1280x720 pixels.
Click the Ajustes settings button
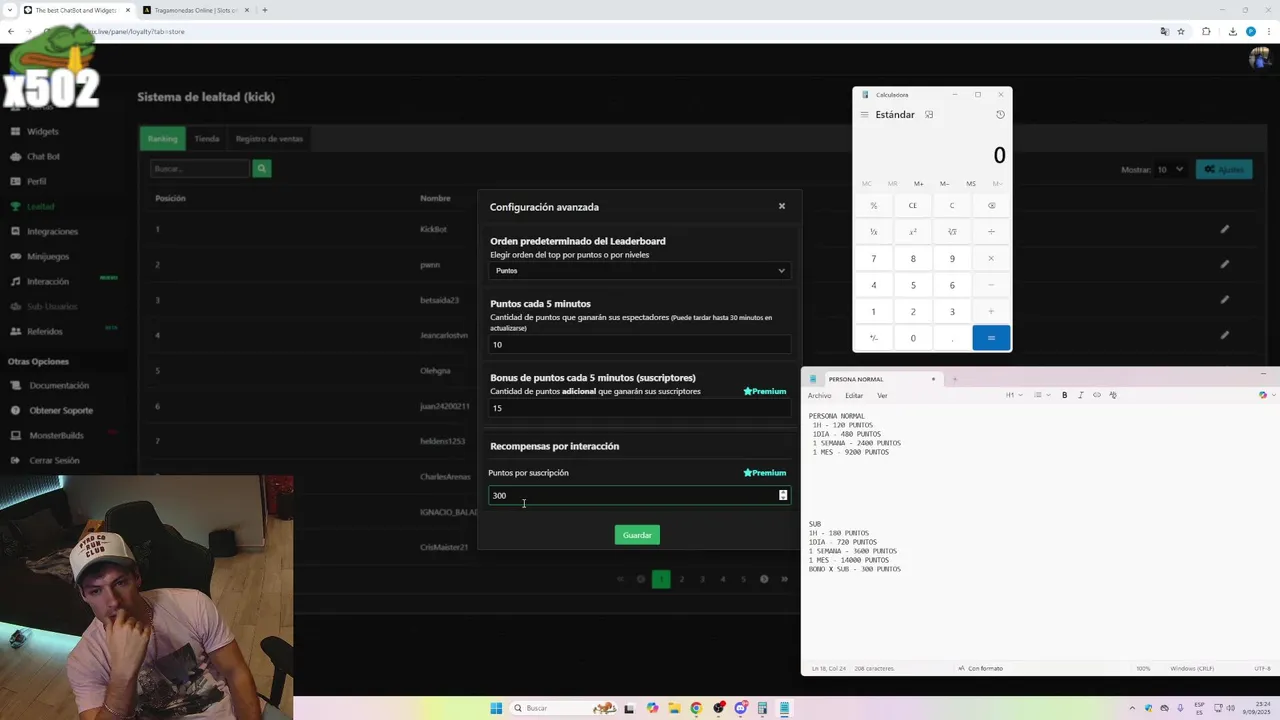point(1224,170)
